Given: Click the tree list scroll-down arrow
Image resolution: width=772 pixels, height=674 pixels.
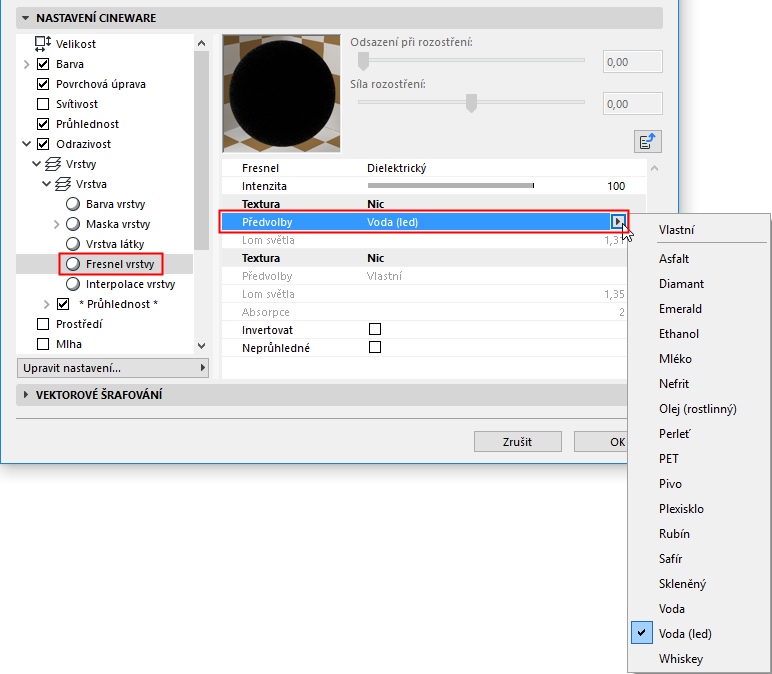Looking at the screenshot, I should coord(201,346).
